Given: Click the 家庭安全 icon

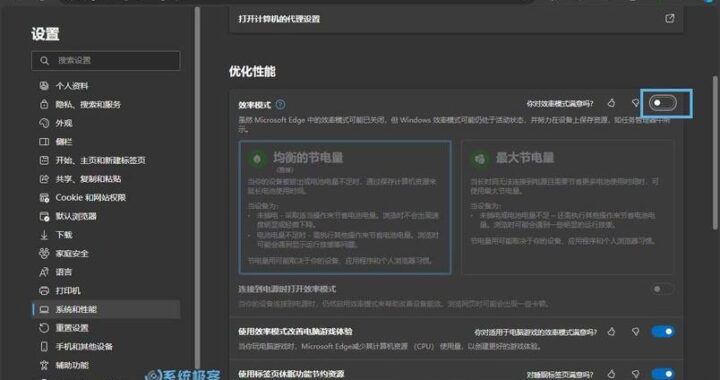Looking at the screenshot, I should [44, 253].
